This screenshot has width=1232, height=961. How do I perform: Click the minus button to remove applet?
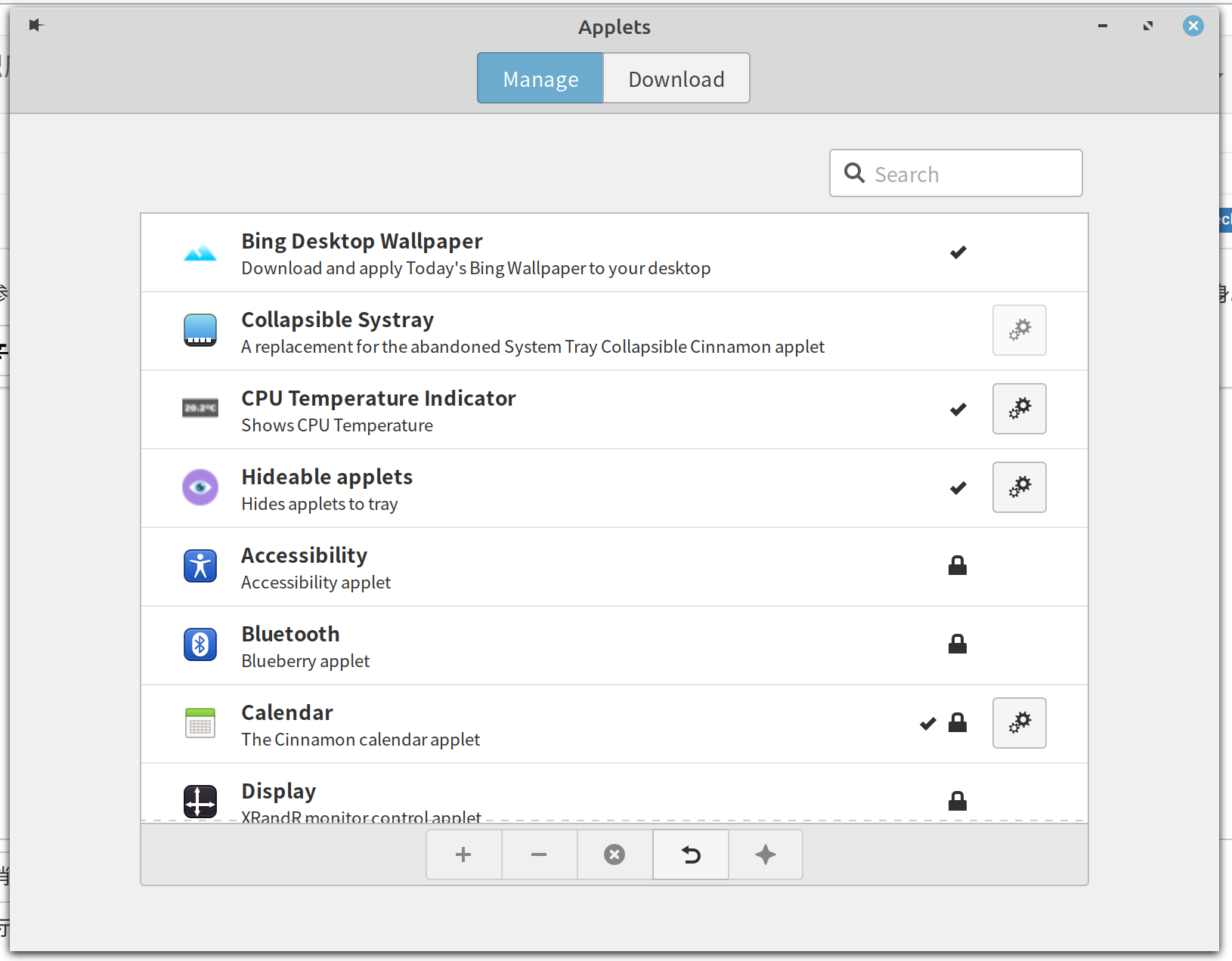[539, 854]
